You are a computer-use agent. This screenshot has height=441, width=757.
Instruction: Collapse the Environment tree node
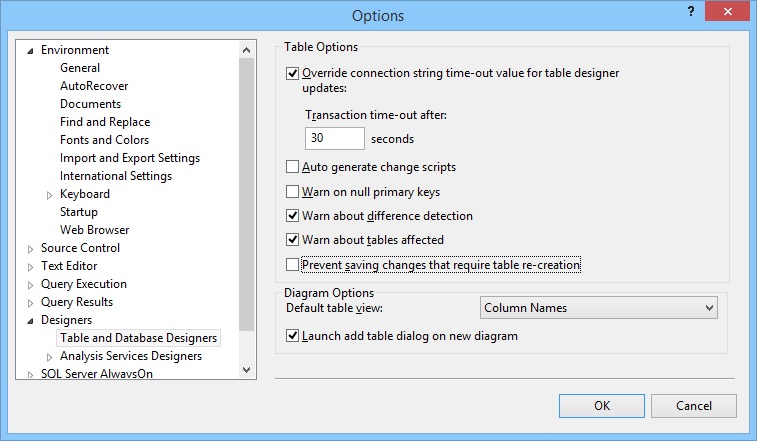coord(30,51)
